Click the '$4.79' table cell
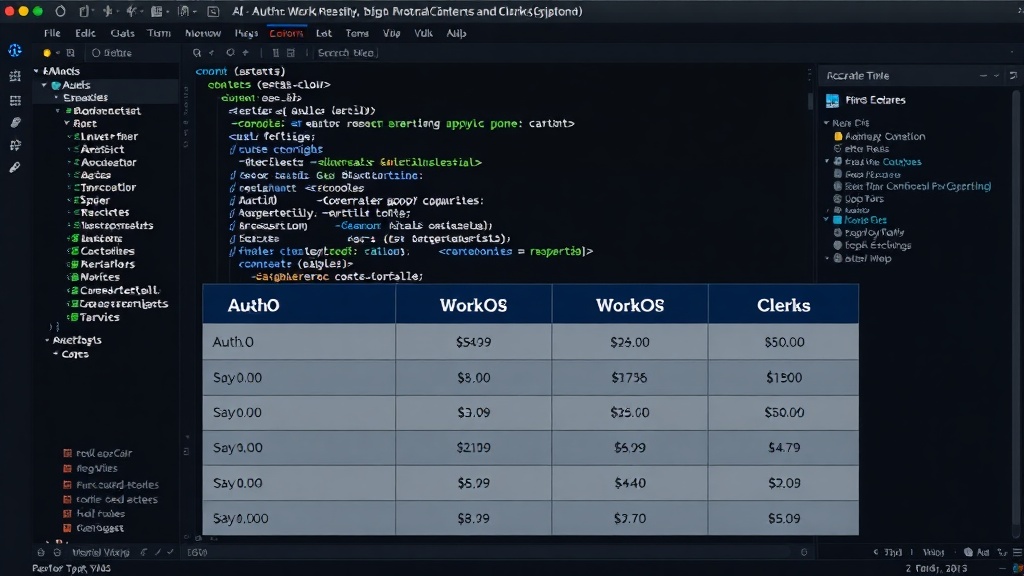This screenshot has height=576, width=1024. tap(784, 448)
